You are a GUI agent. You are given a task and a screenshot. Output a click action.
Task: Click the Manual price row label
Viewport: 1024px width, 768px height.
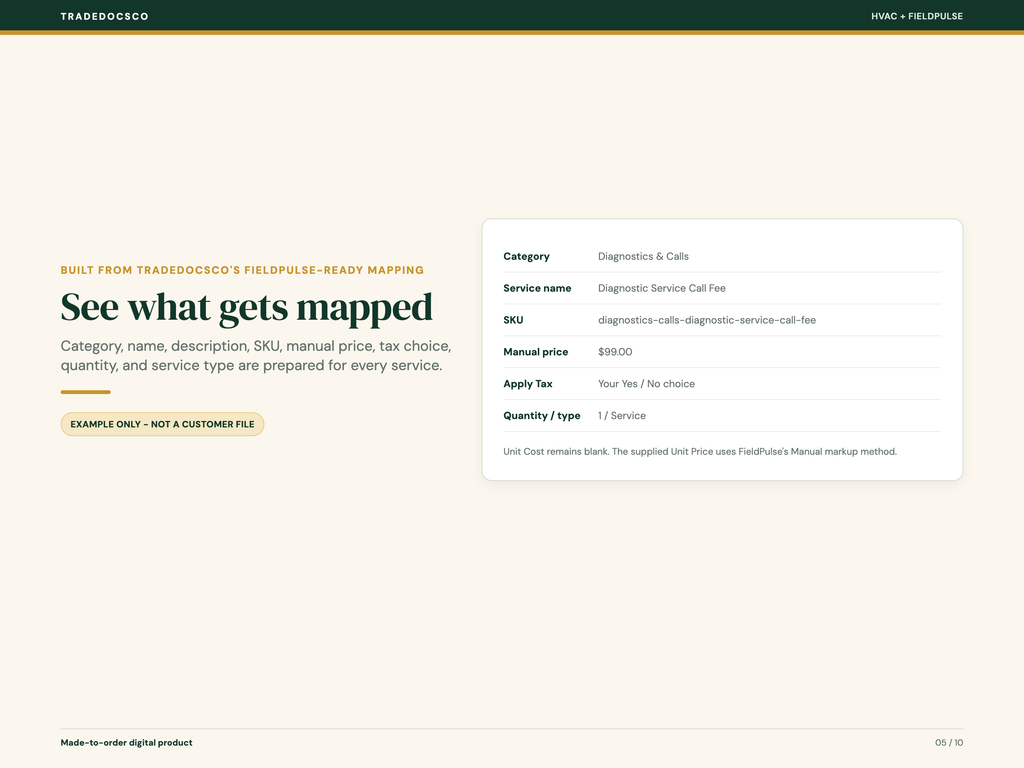click(x=536, y=352)
